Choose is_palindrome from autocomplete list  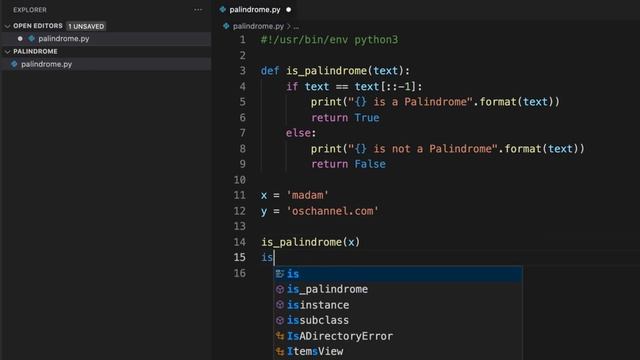click(x=398, y=289)
